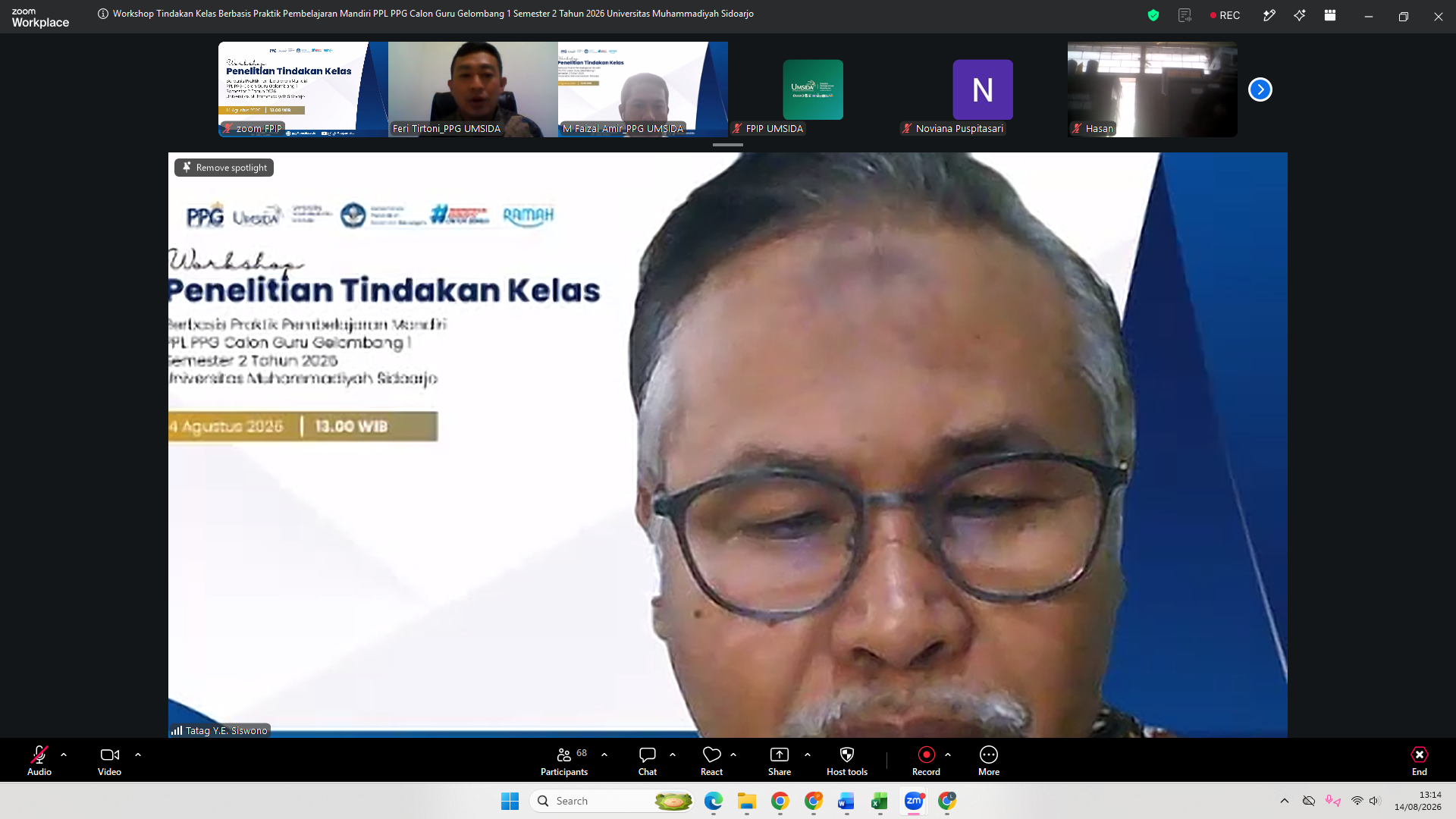The image size is (1456, 819).
Task: Open the annotate pen sparkle icon
Action: (1269, 15)
